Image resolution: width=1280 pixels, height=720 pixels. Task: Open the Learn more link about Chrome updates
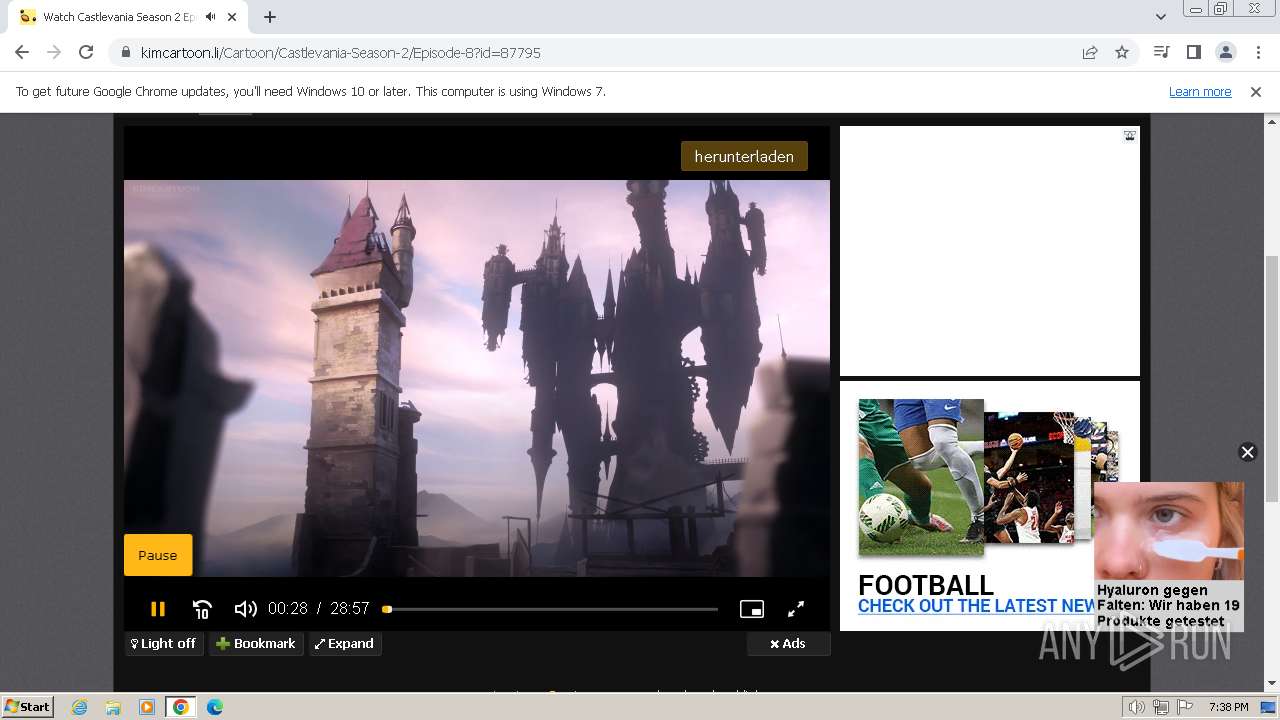[1200, 91]
